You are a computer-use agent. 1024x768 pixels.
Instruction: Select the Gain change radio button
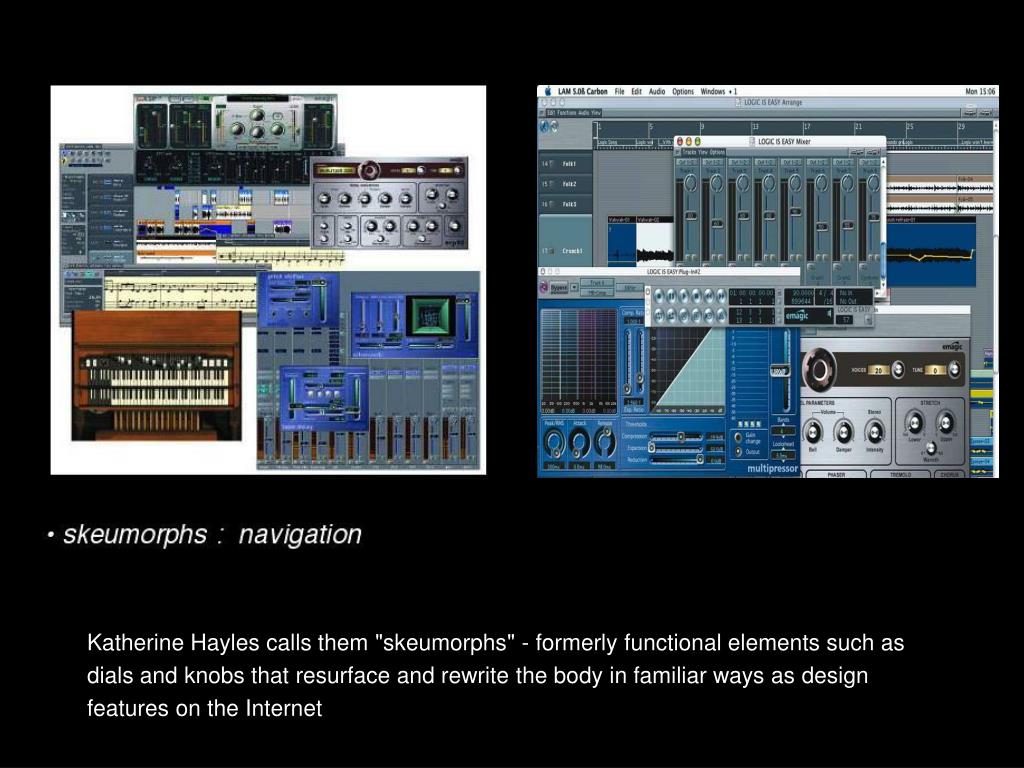coord(739,438)
